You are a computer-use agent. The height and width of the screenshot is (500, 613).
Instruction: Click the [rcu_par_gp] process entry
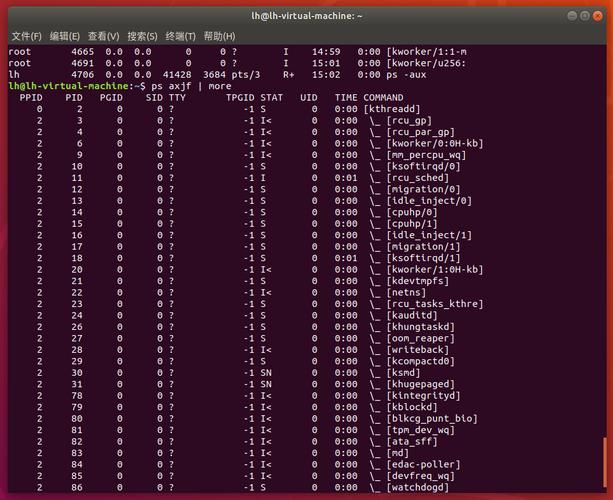[x=420, y=132]
